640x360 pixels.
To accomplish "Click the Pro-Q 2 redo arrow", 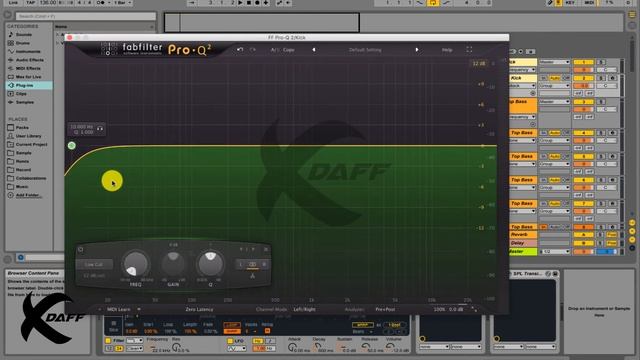I will tap(253, 50).
